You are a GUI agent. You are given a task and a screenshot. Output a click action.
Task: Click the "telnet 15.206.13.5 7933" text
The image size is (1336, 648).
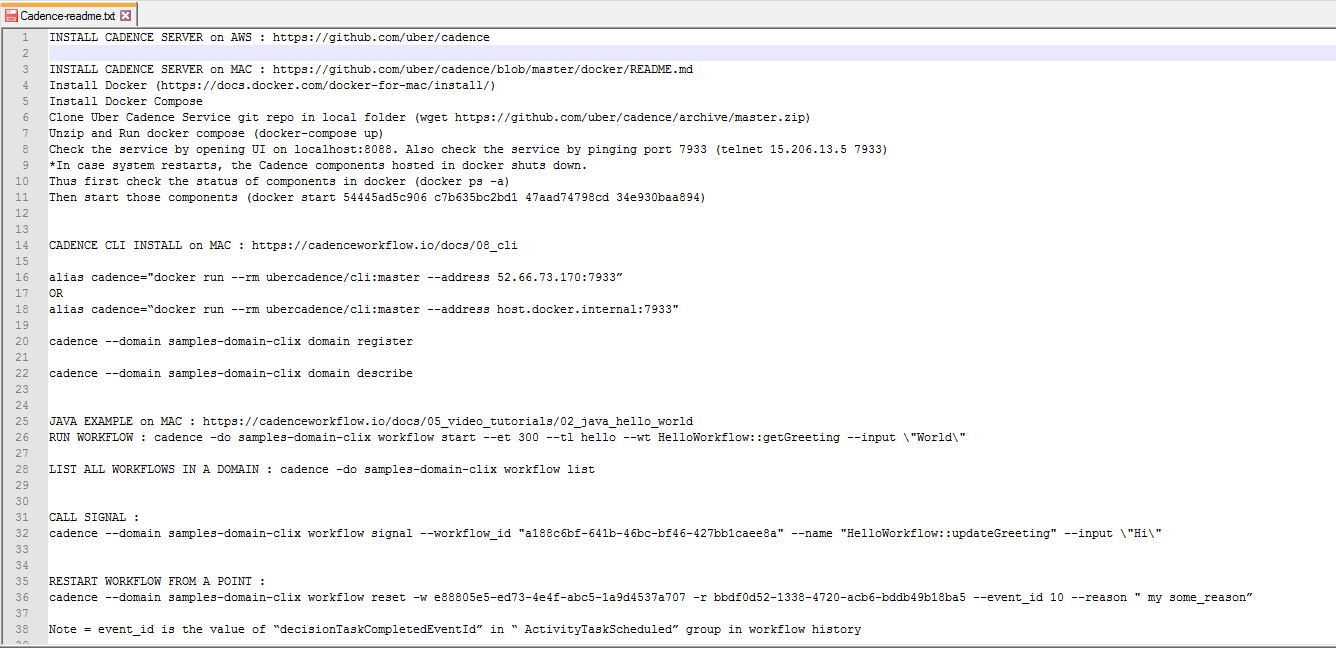800,149
